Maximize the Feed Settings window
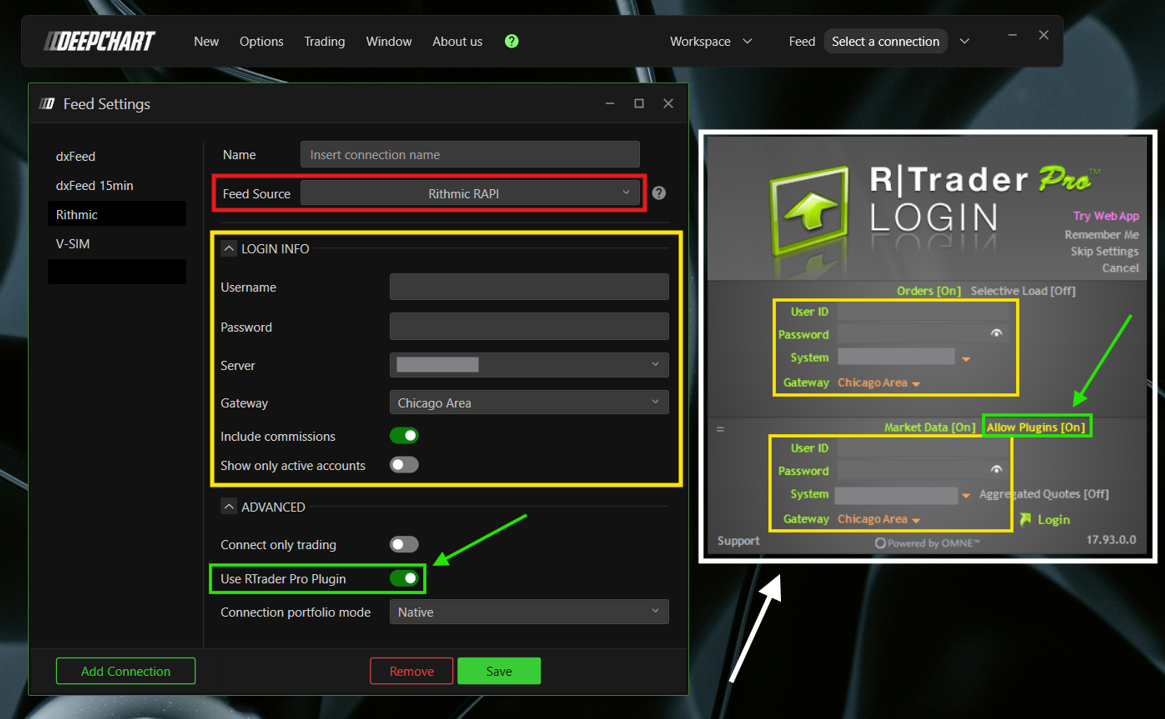 [x=639, y=103]
